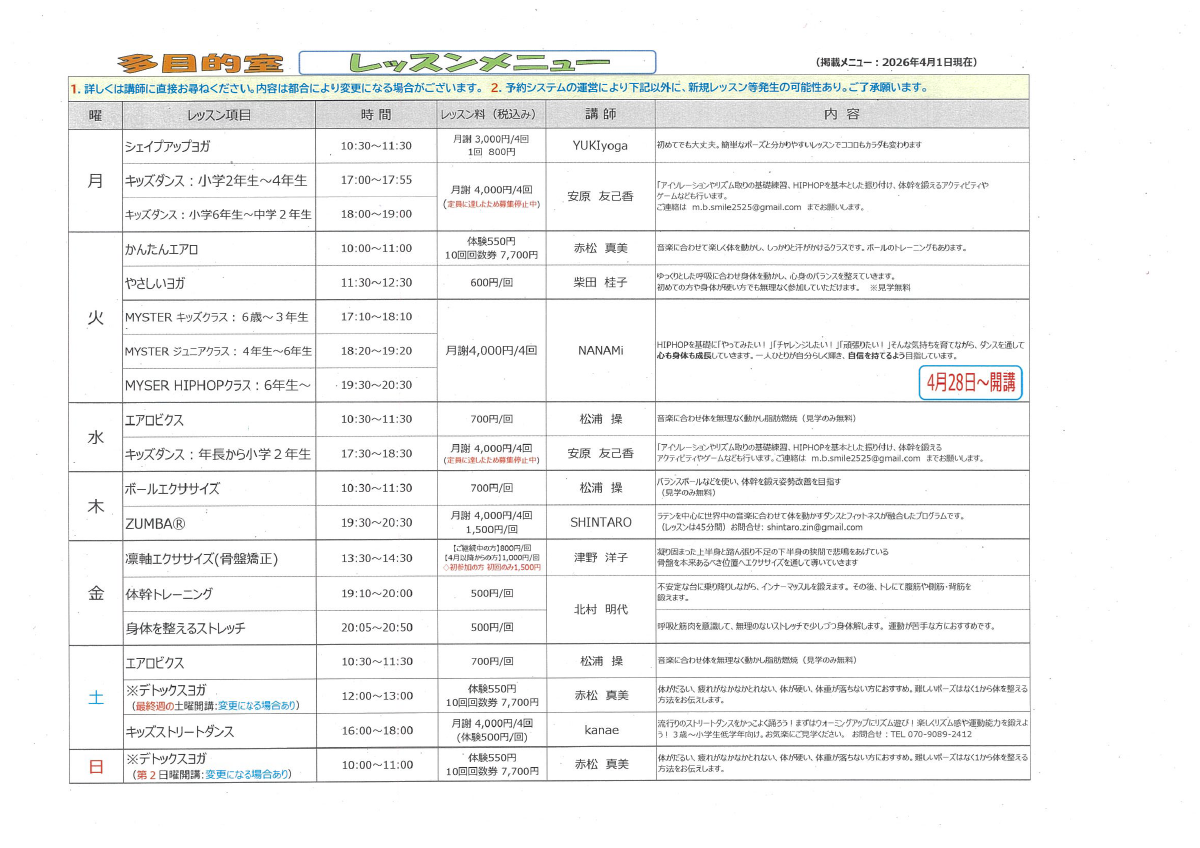Click the 20:05～20:50 time cell
1200x848 pixels.
coord(376,629)
